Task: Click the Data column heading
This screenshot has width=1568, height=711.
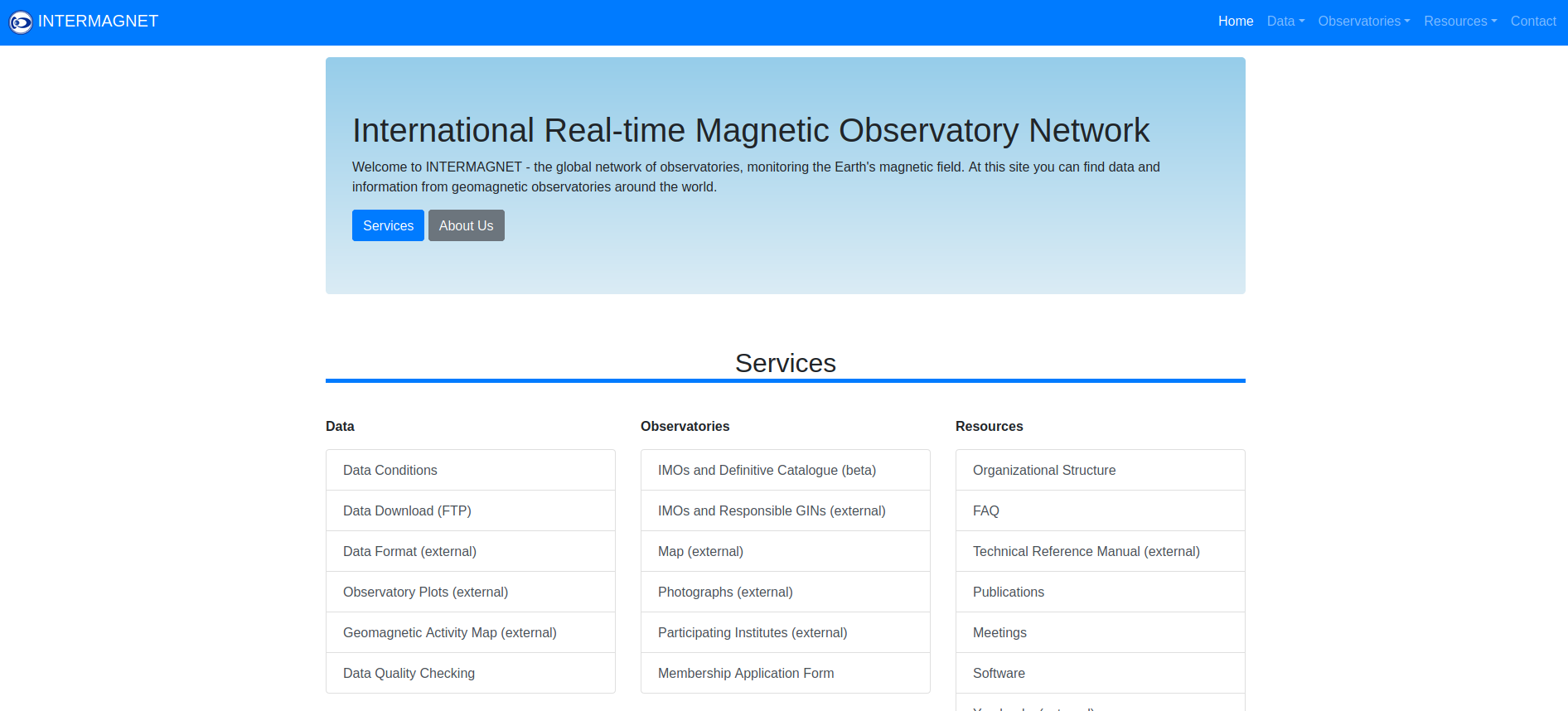Action: point(340,426)
